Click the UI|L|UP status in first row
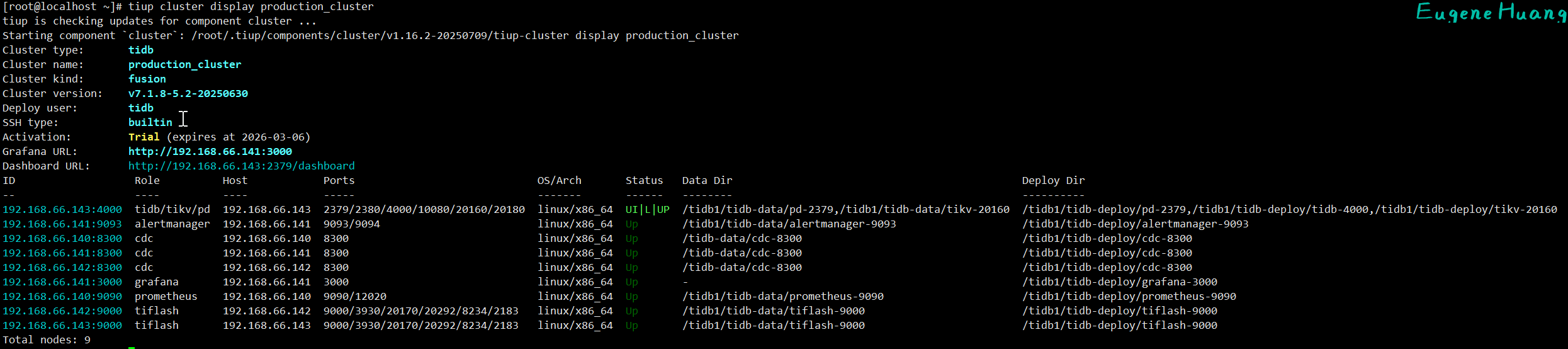Viewport: 1568px width, 349px height. point(647,210)
